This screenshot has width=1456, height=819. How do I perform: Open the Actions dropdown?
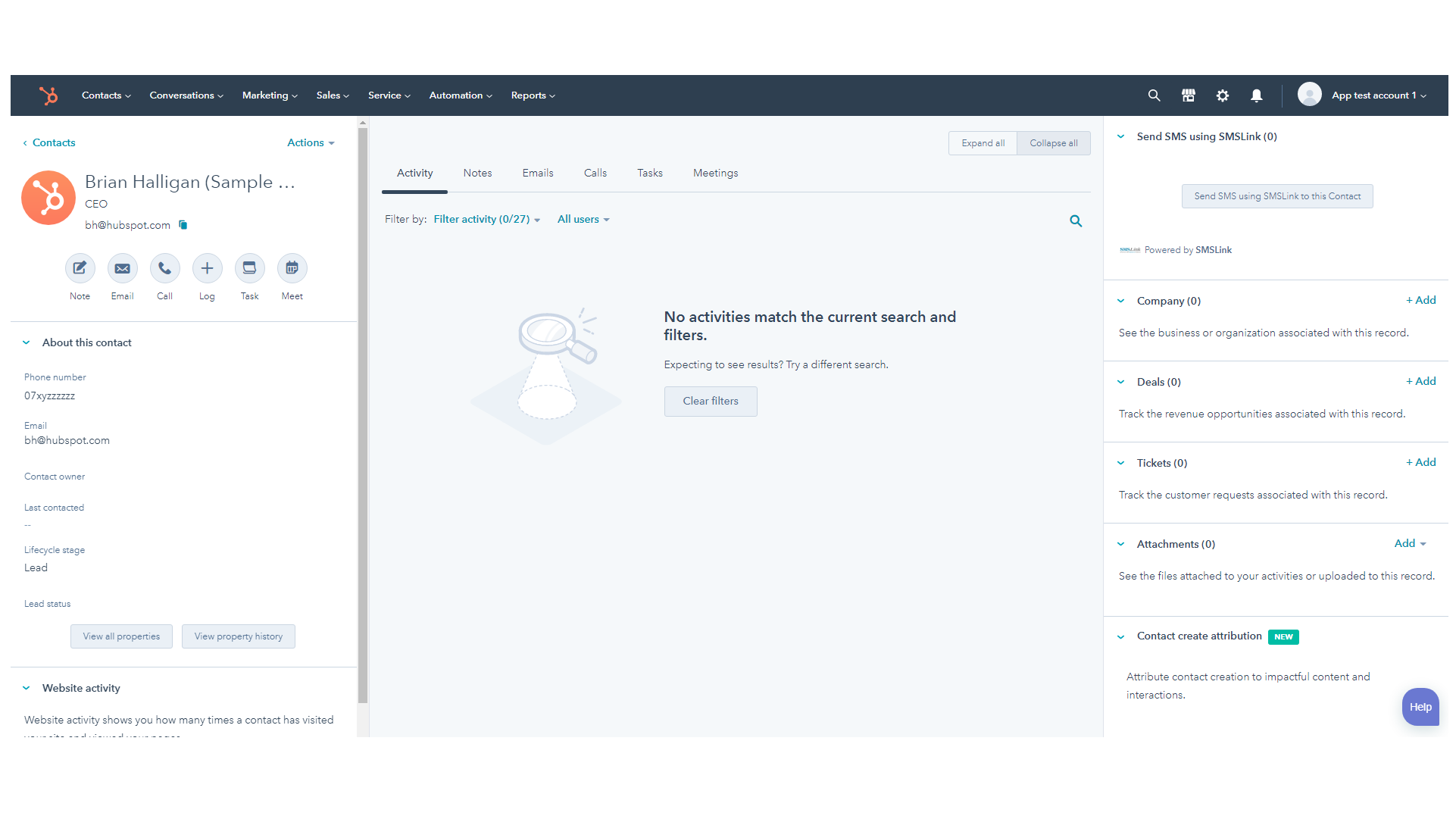311,142
